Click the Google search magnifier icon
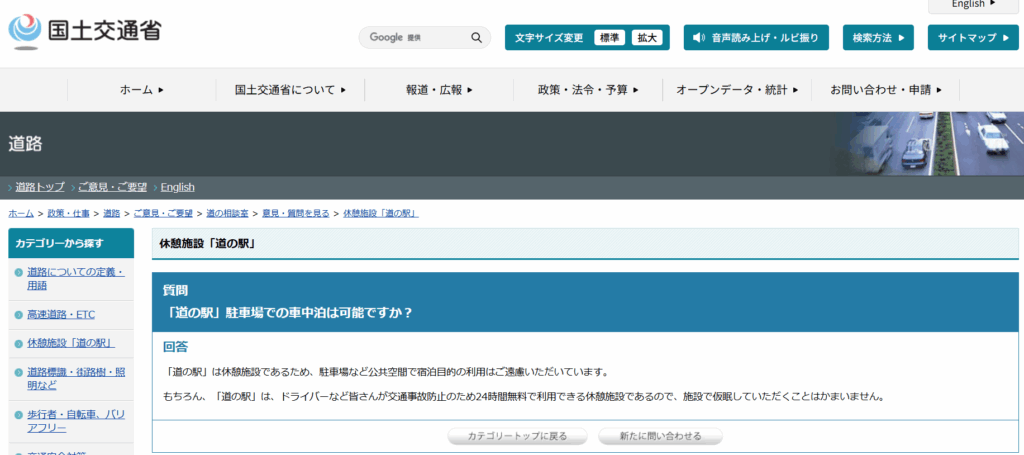1024x455 pixels. 476,37
